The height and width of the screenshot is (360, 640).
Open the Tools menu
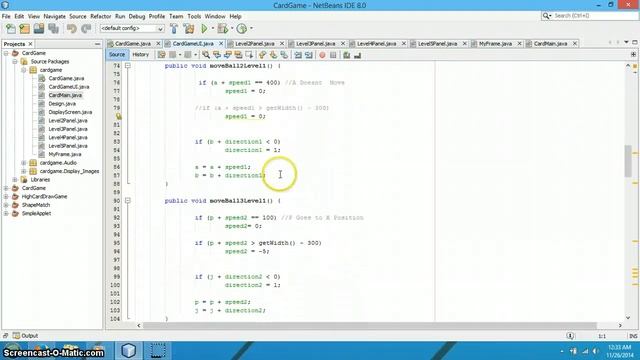coord(194,16)
